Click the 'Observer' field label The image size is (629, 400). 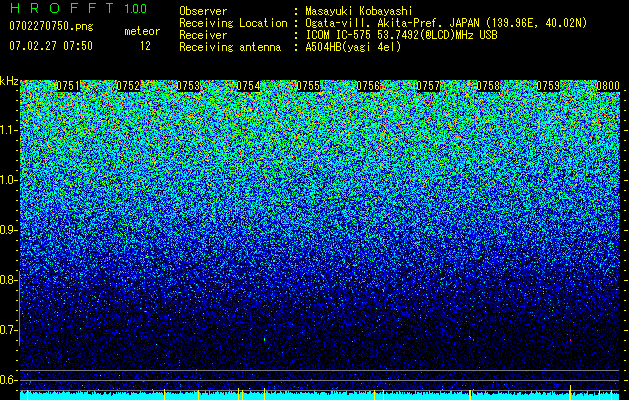[x=203, y=11]
